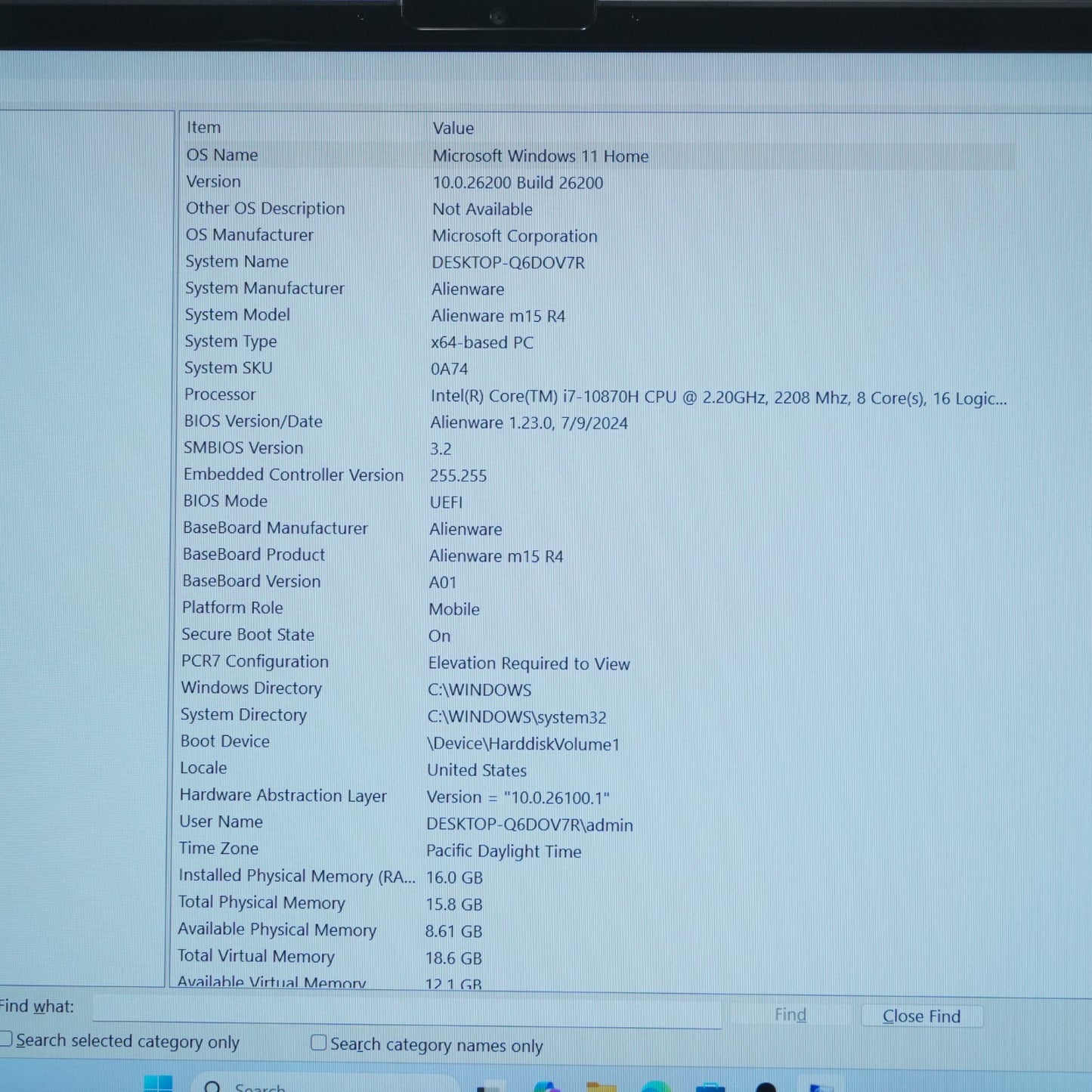The image size is (1092, 1092).
Task: Click the Item column header
Action: 204,128
